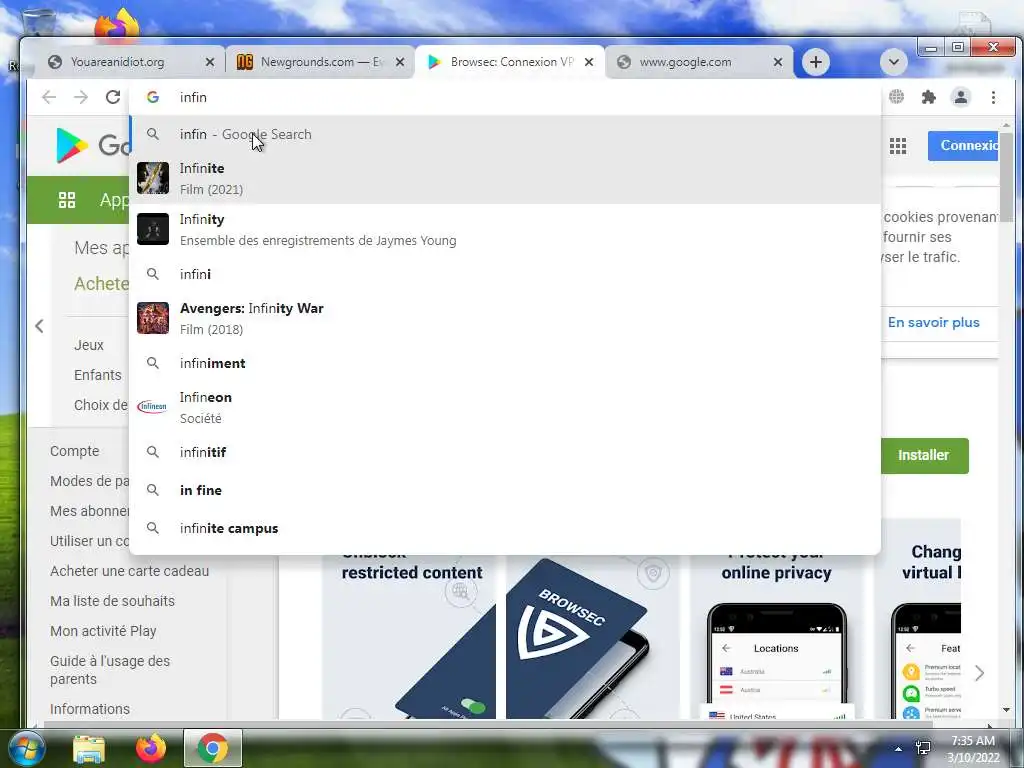The image size is (1024, 768).
Task: Close the www.google.com tab
Action: click(x=778, y=62)
